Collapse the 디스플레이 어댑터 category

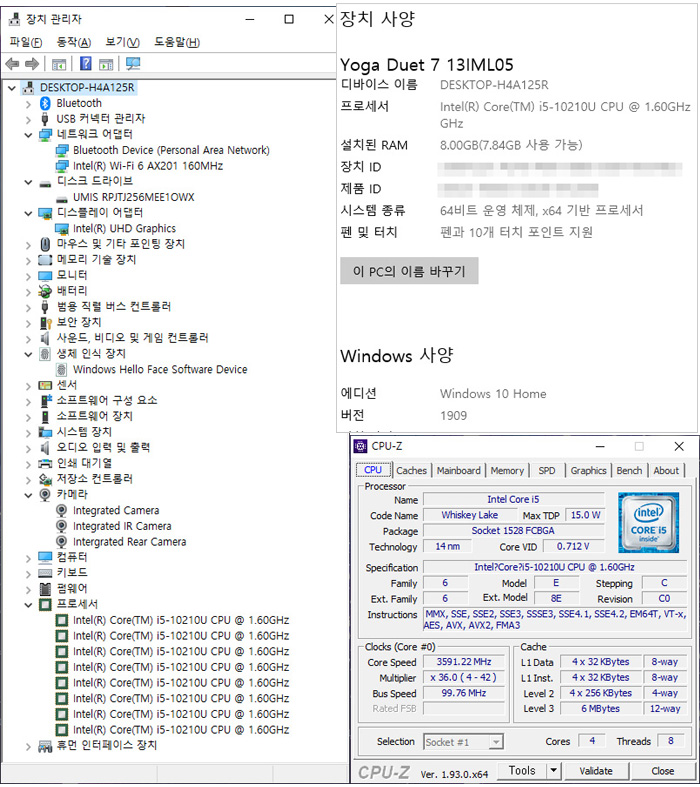coord(29,213)
